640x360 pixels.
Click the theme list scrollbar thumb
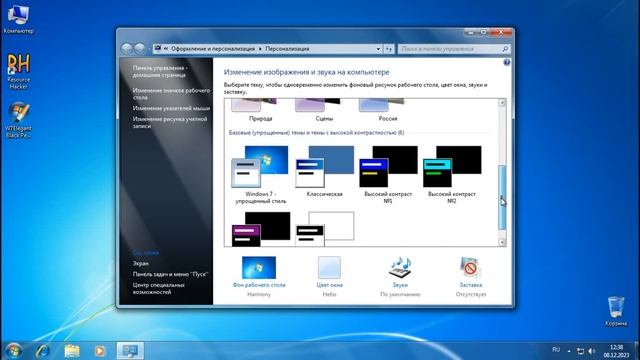(x=502, y=197)
